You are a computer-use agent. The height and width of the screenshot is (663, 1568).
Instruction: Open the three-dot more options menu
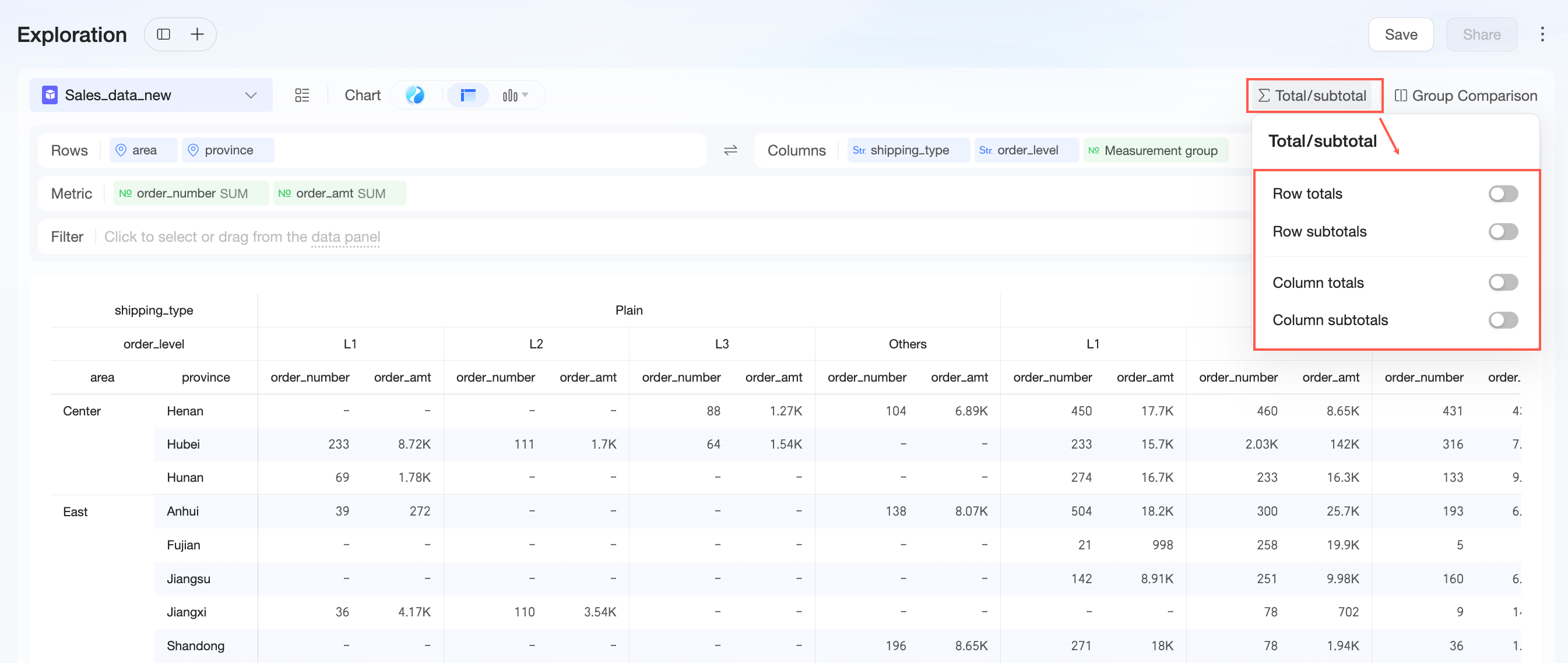tap(1542, 34)
